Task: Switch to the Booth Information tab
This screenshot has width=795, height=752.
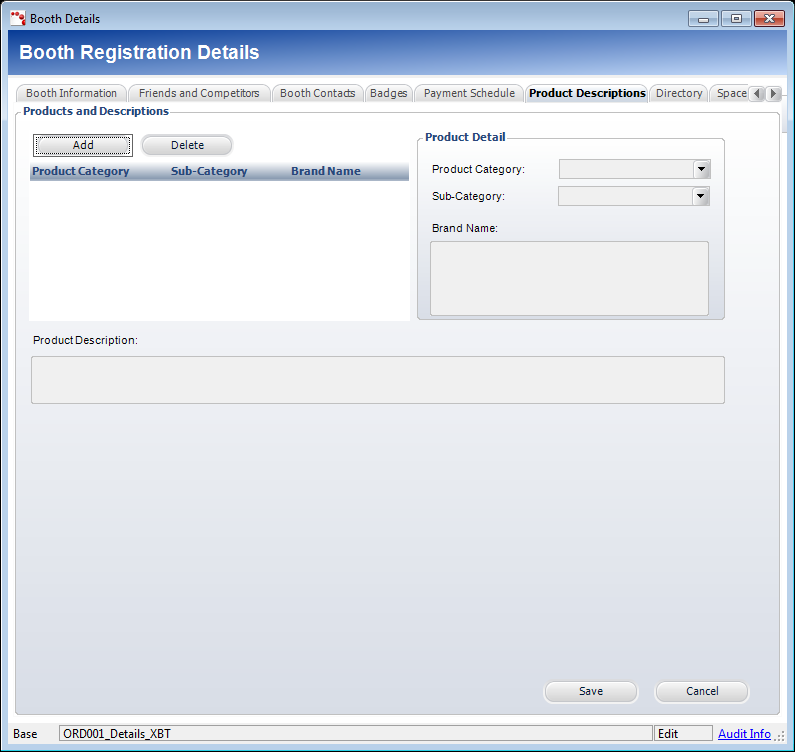Action: tap(71, 93)
